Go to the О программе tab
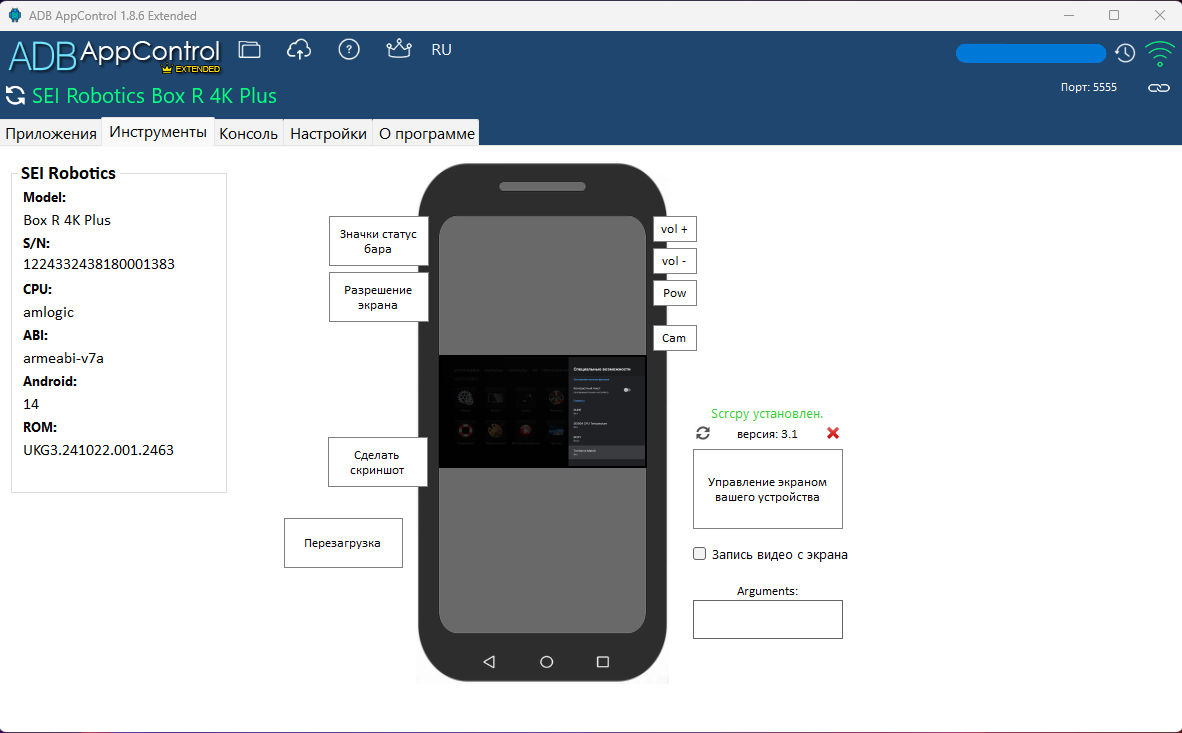The height and width of the screenshot is (733, 1182). pos(427,133)
